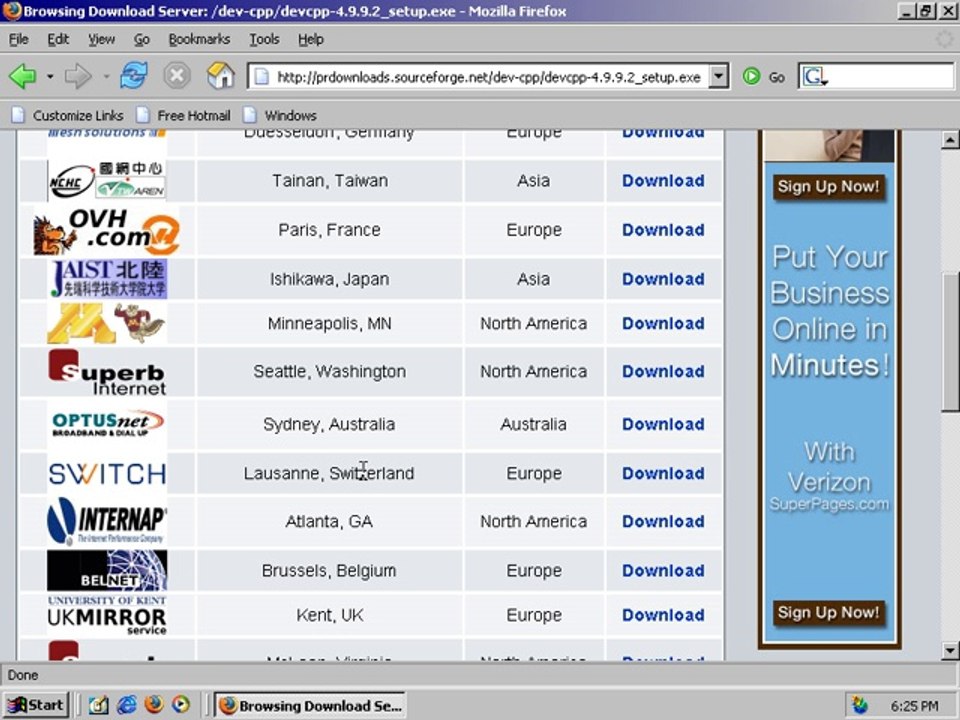This screenshot has height=720, width=960.
Task: Click the green Go button icon
Action: (751, 77)
